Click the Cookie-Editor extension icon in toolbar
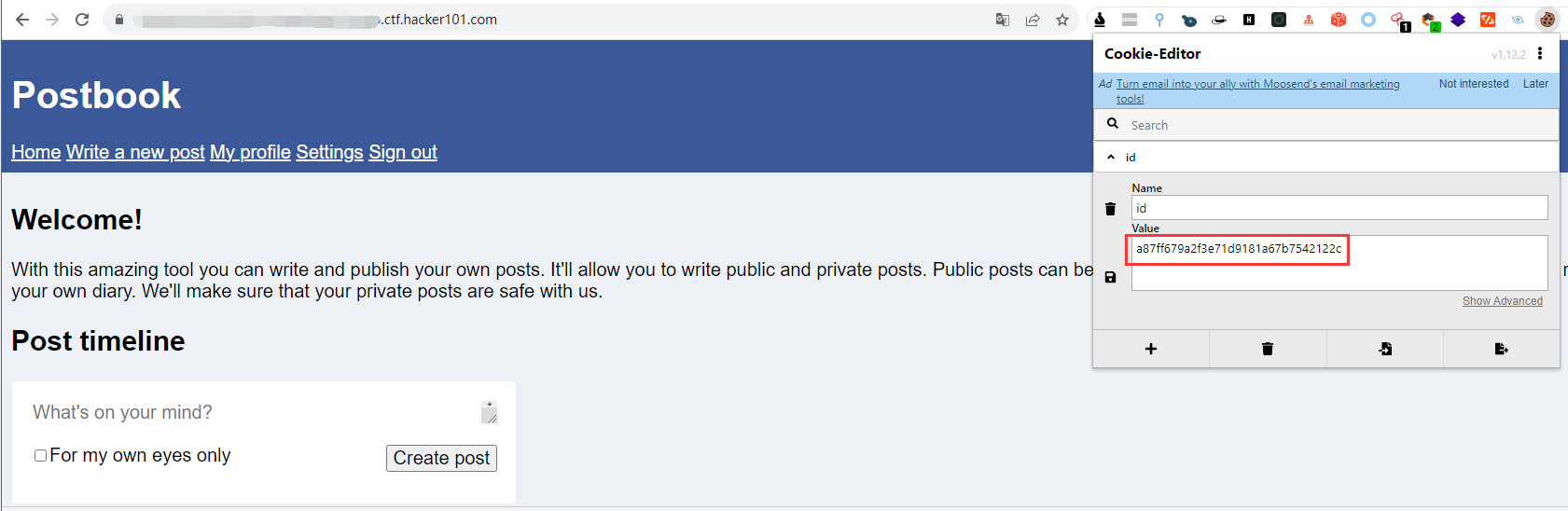Viewport: 1568px width, 511px height. 1547,20
